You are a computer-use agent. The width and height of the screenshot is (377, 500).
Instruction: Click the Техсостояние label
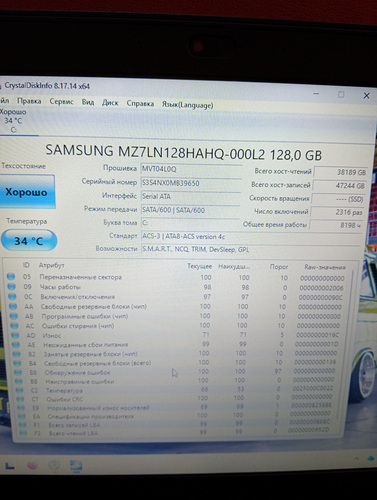click(x=23, y=166)
